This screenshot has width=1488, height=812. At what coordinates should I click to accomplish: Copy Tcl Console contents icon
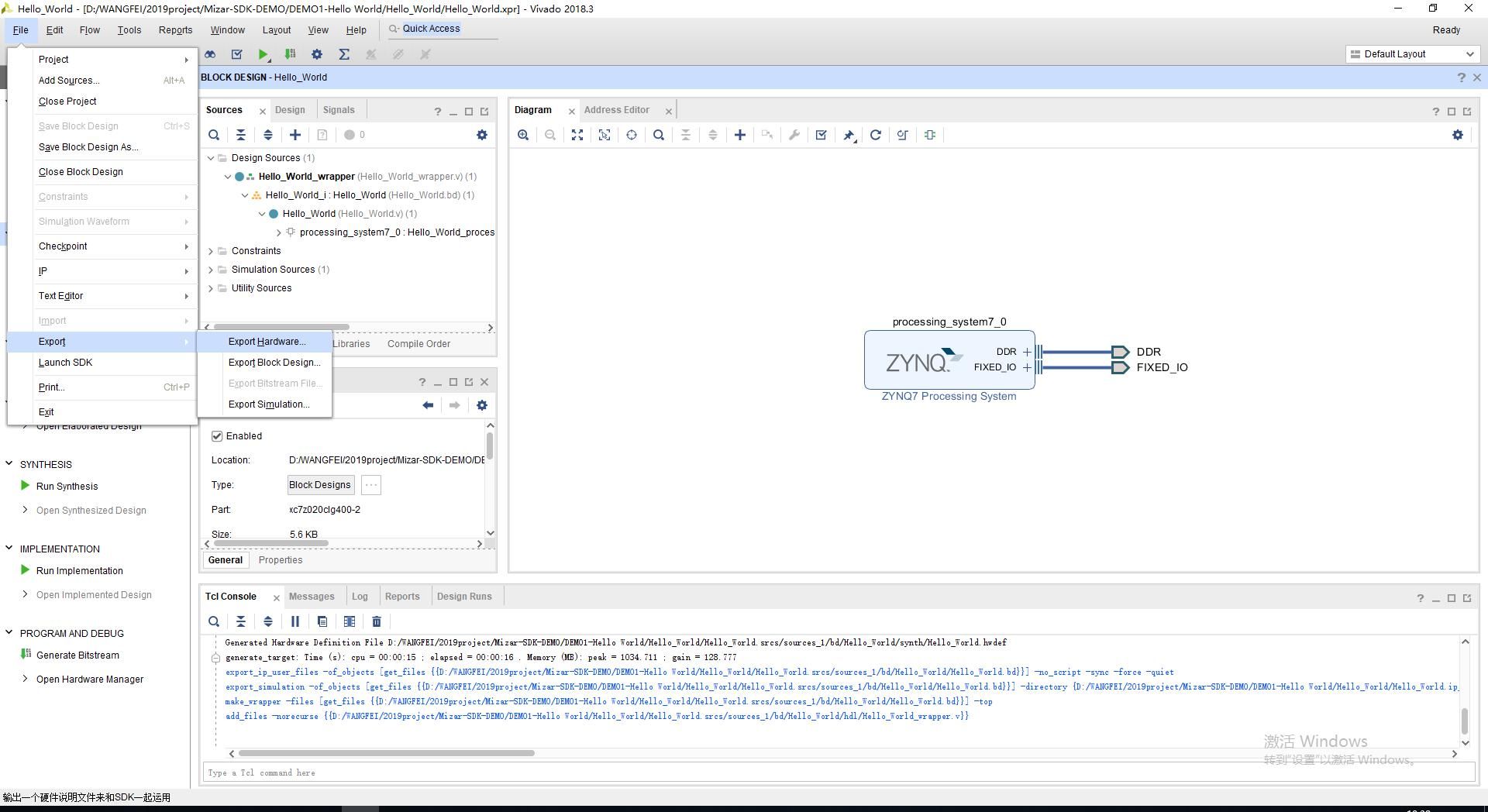pos(322,621)
